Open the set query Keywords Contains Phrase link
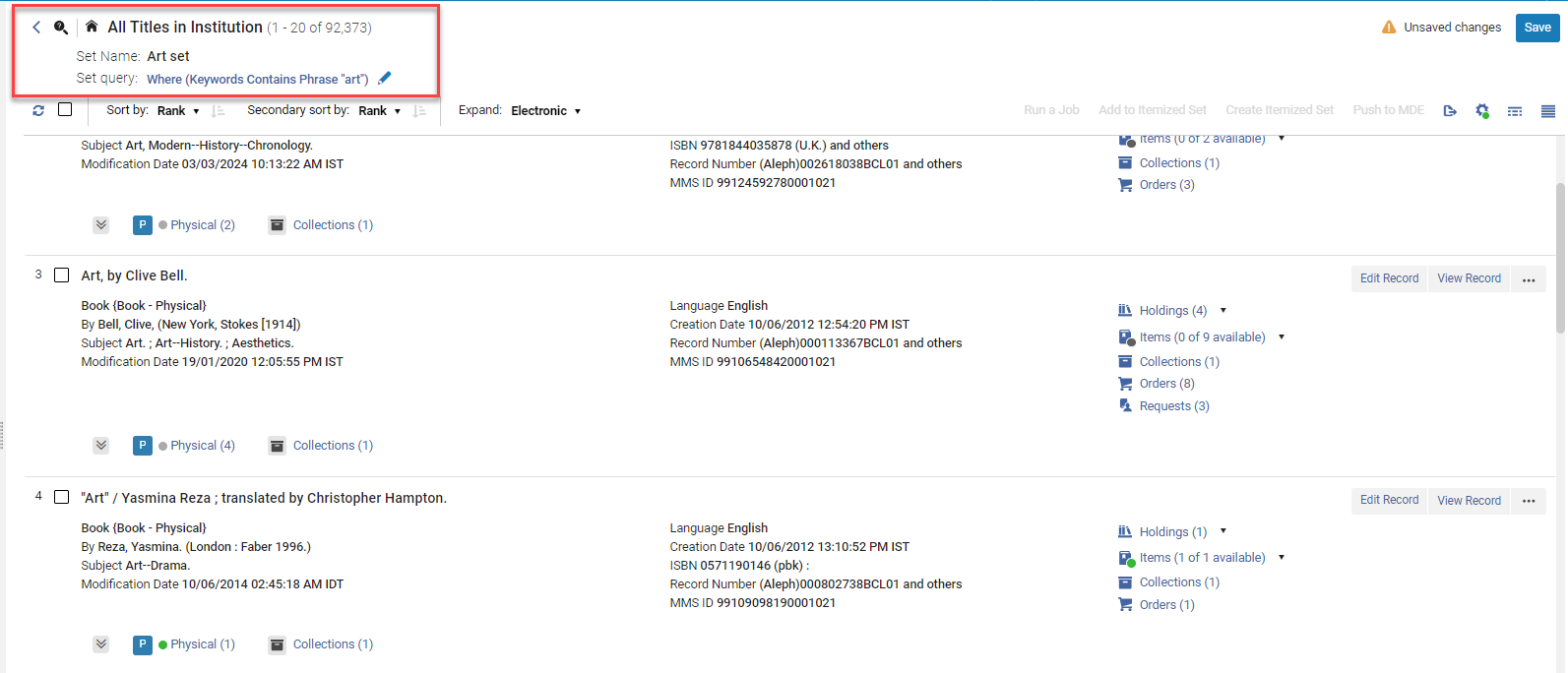The width and height of the screenshot is (1568, 673). coord(258,79)
